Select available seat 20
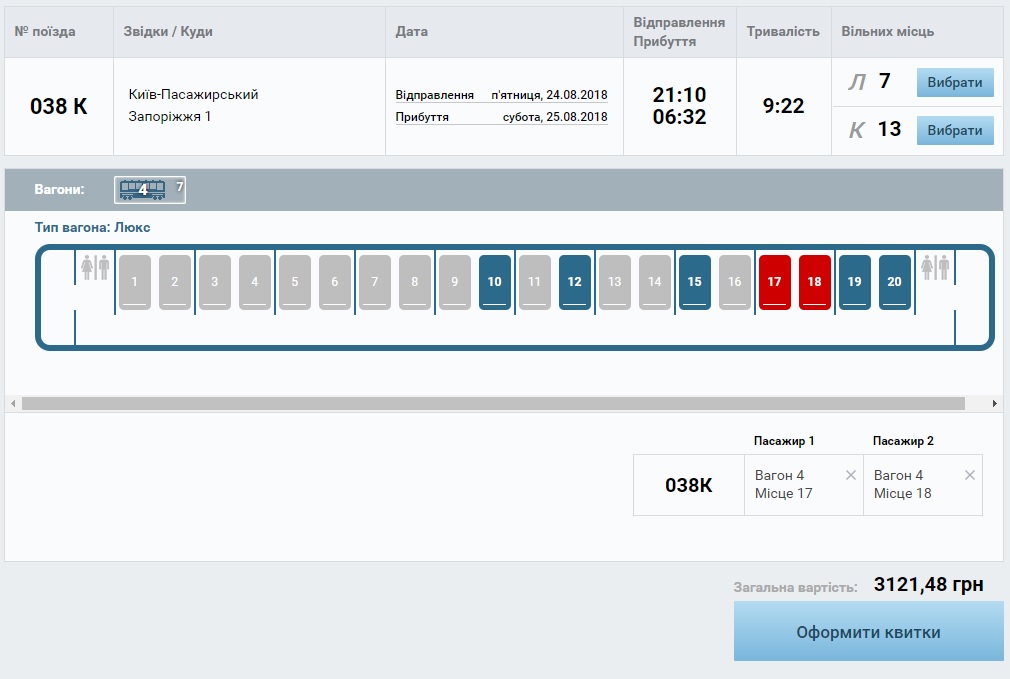This screenshot has height=679, width=1010. point(894,282)
